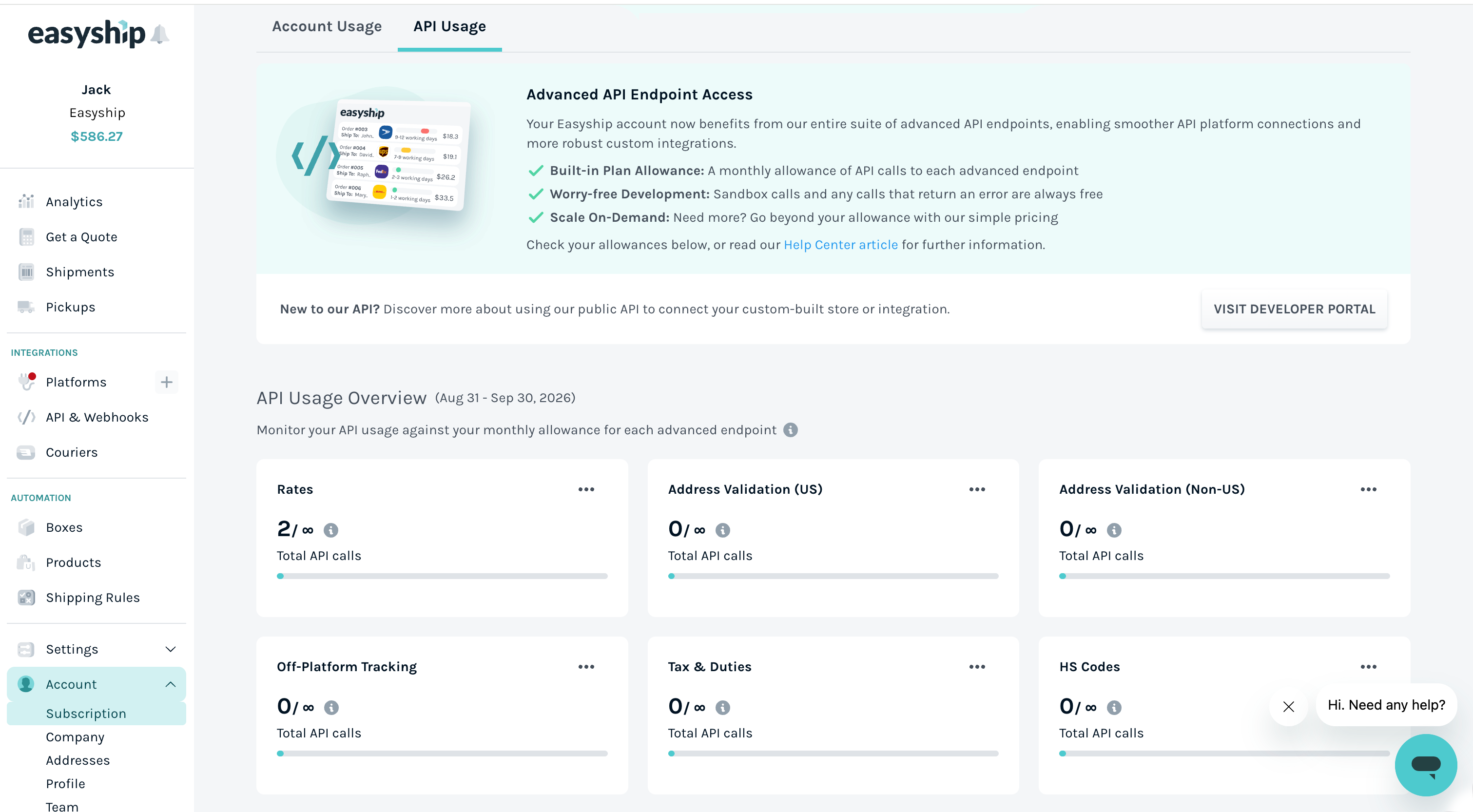Click the Shipping Rules icon
Image resolution: width=1473 pixels, height=812 pixels.
[x=26, y=598]
